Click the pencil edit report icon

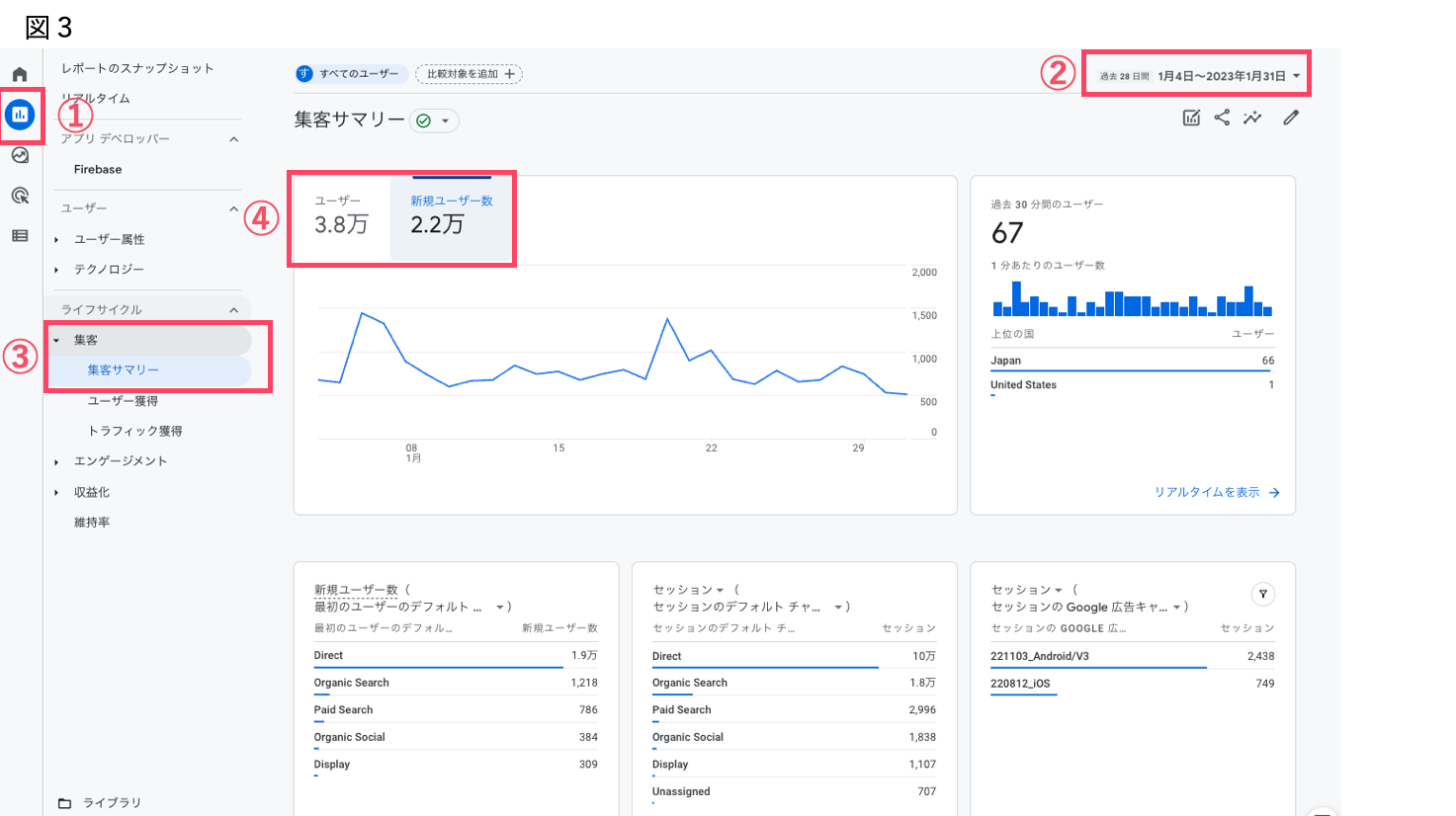(1291, 118)
